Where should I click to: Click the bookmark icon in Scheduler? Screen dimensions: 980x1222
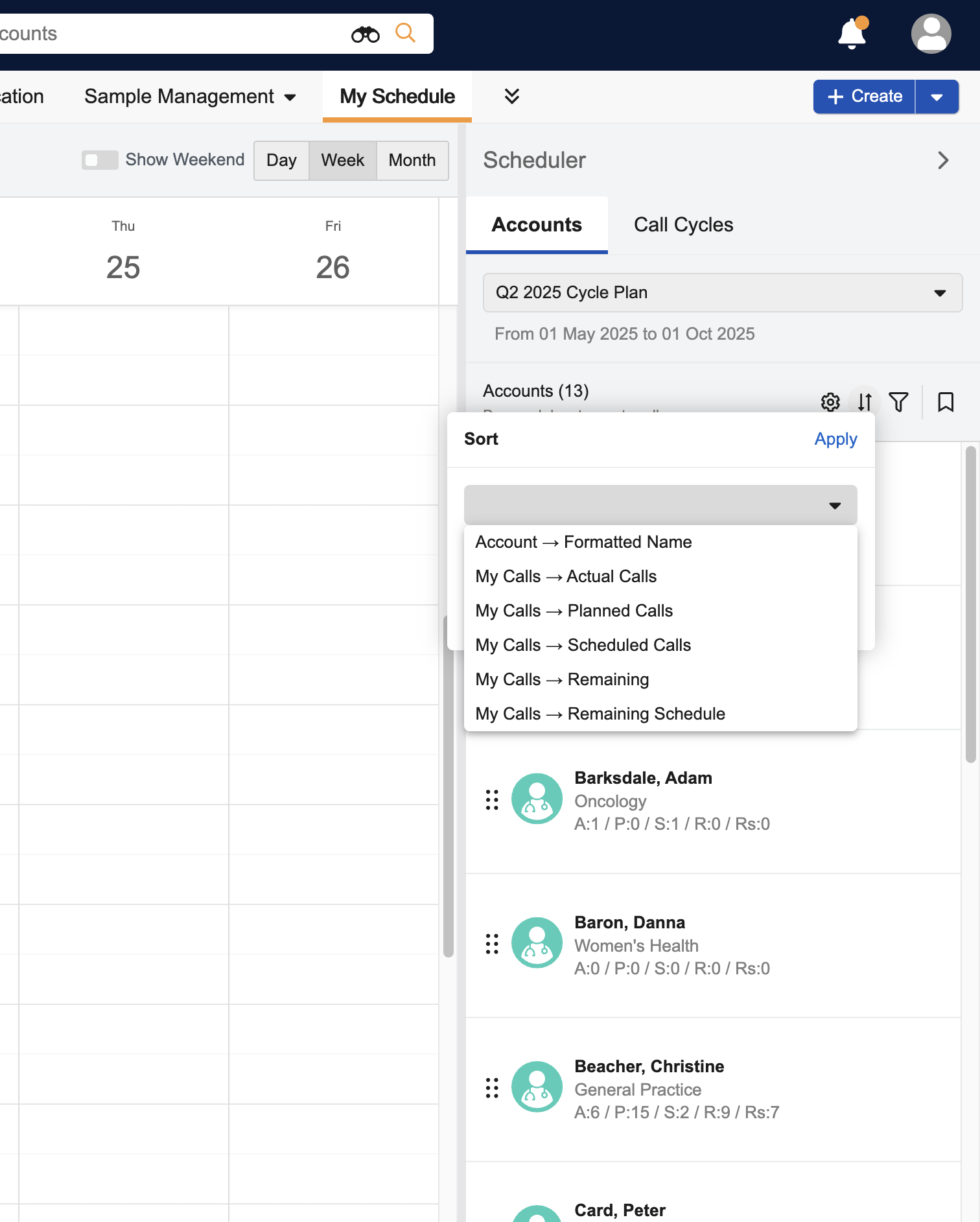946,402
